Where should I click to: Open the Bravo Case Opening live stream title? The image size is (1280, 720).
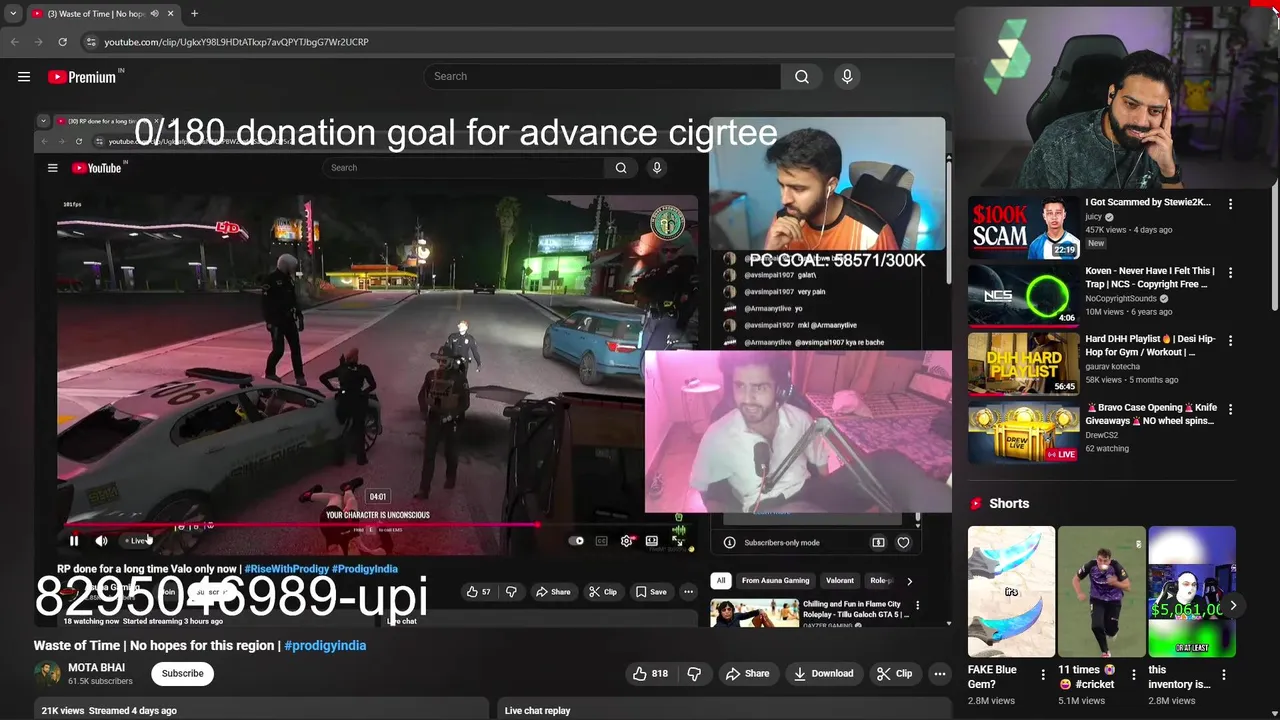[1151, 414]
